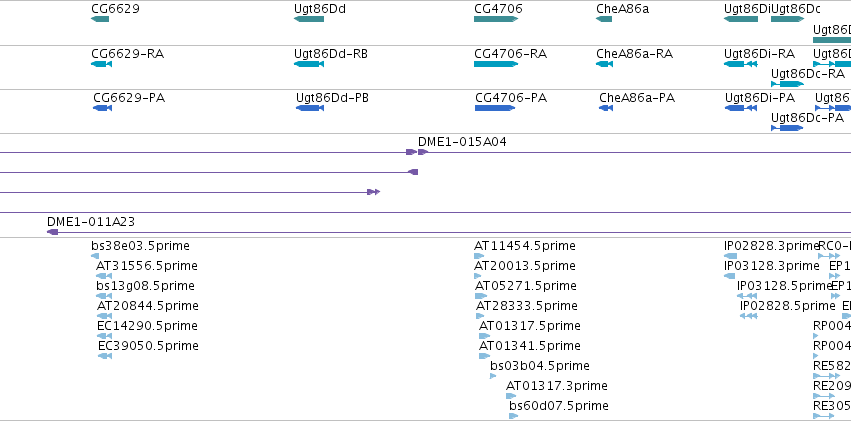Click the bs60d07.5prime label text
The width and height of the screenshot is (851, 421).
coord(559,406)
